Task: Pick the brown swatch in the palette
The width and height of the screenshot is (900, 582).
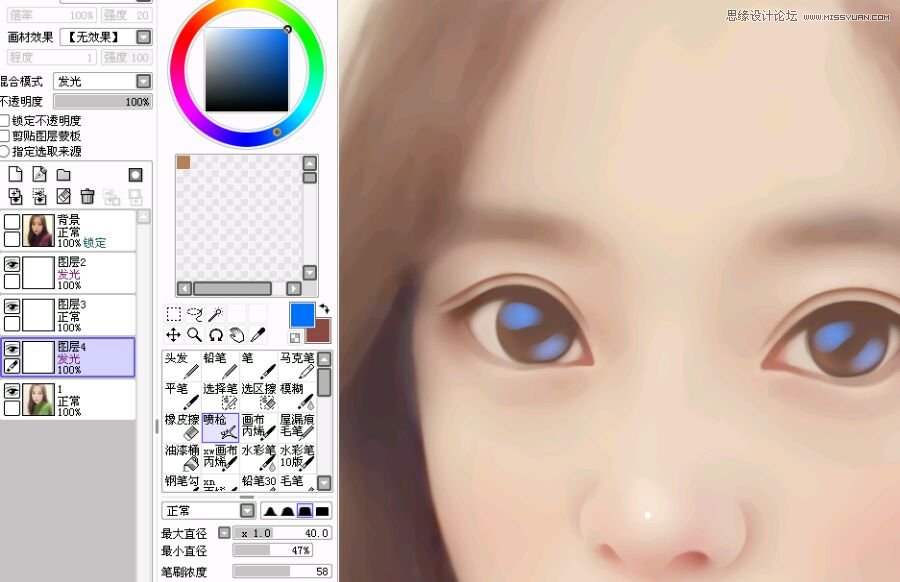Action: point(183,162)
